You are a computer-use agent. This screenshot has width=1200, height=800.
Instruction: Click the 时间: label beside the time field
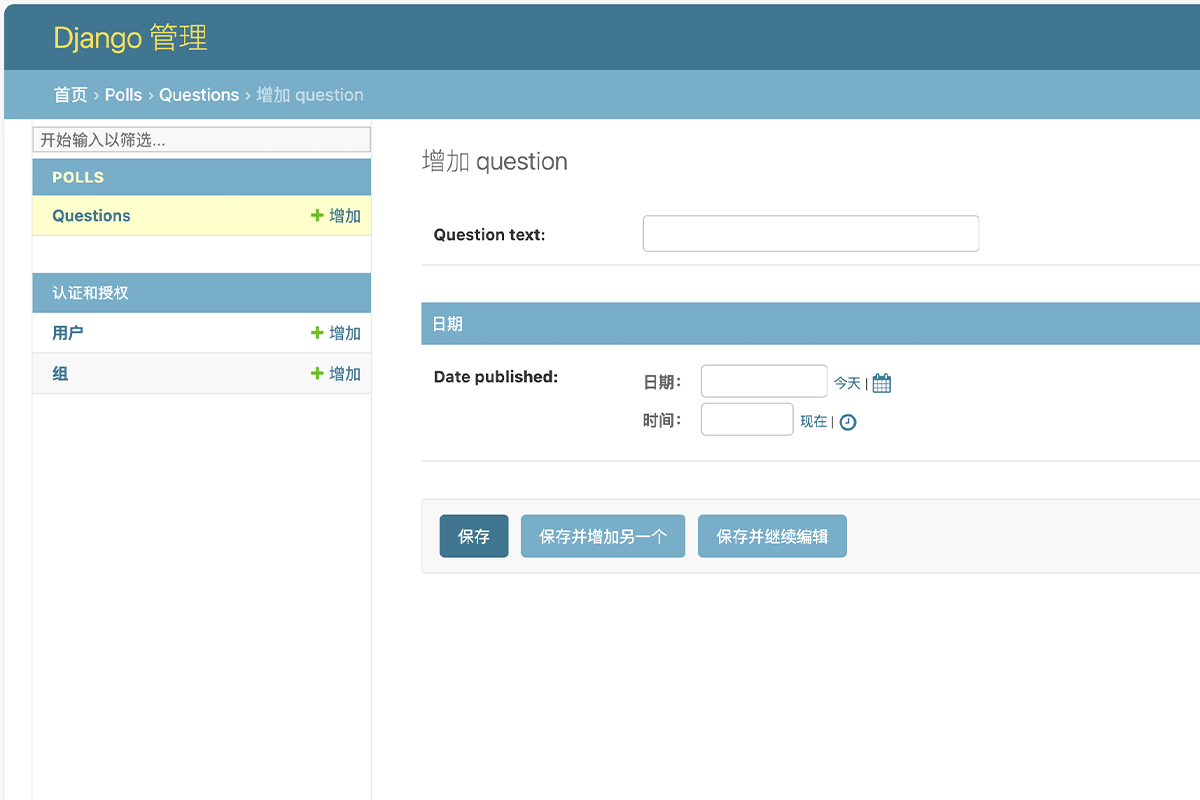662,420
